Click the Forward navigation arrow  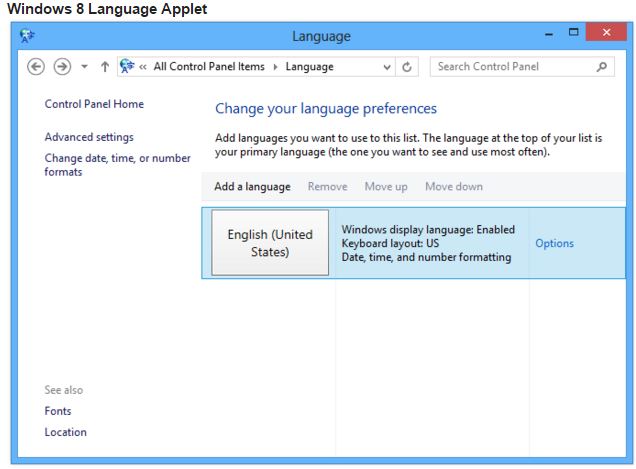[x=62, y=67]
